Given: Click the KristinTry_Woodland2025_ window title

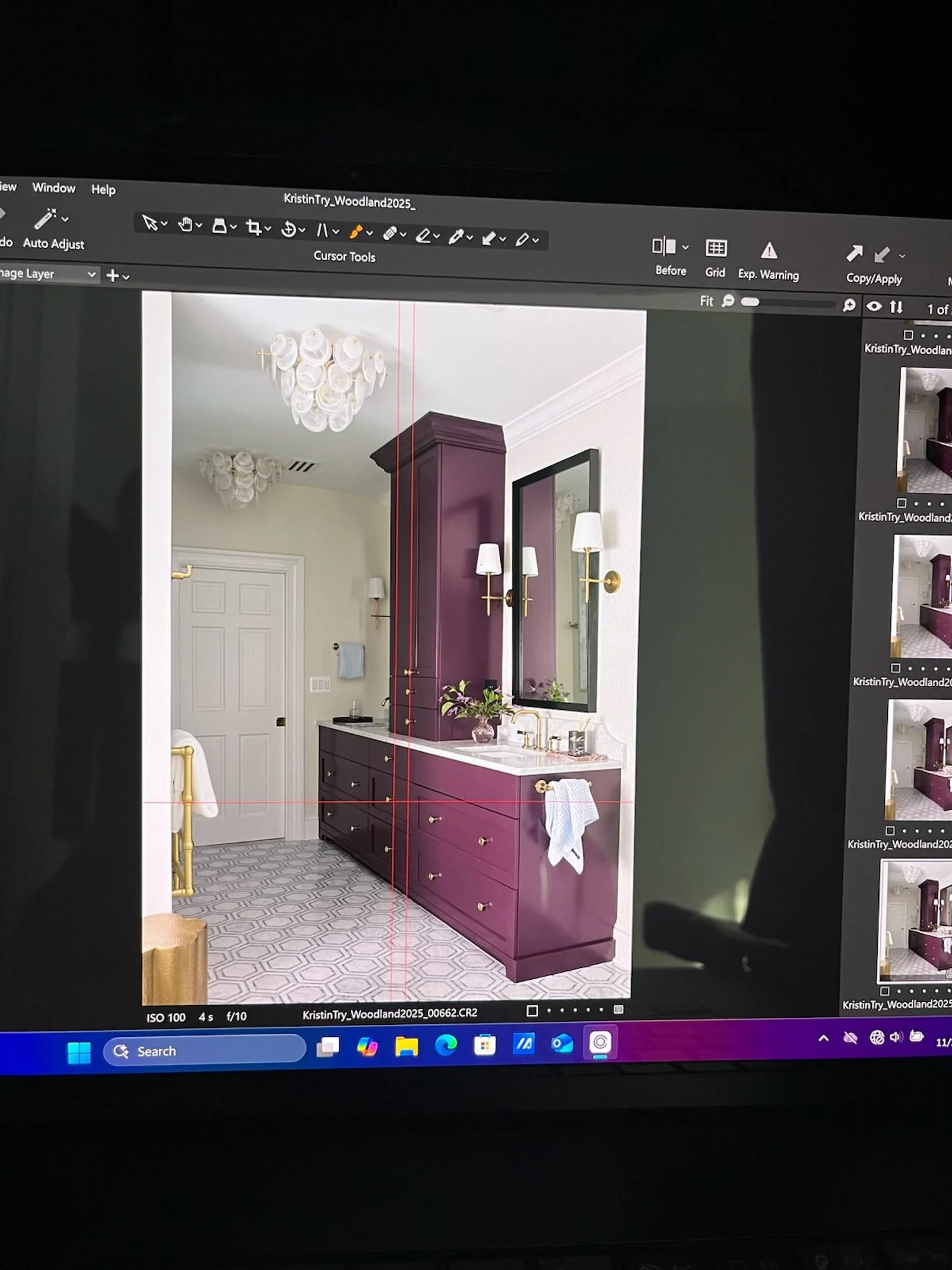Looking at the screenshot, I should click(x=349, y=201).
